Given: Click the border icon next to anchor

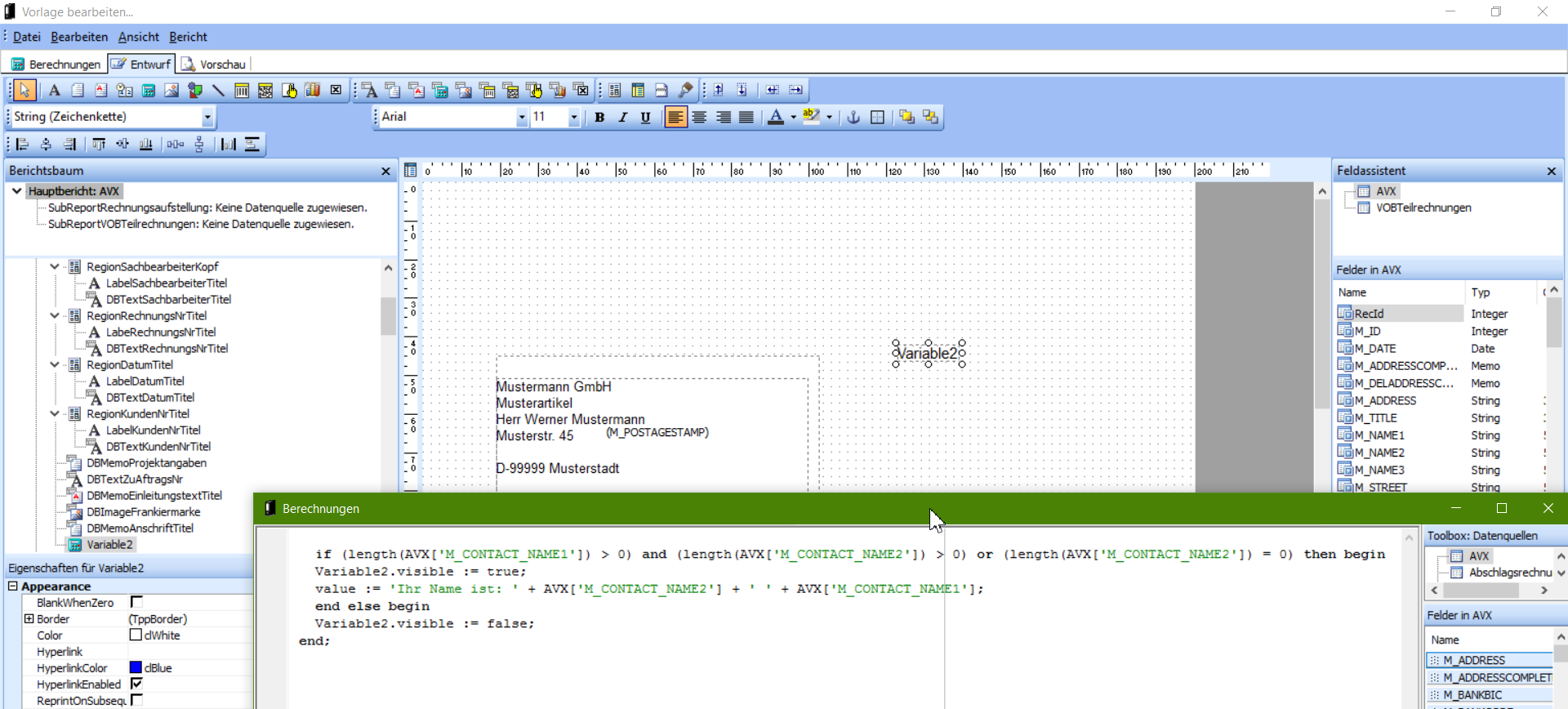Looking at the screenshot, I should tap(877, 117).
